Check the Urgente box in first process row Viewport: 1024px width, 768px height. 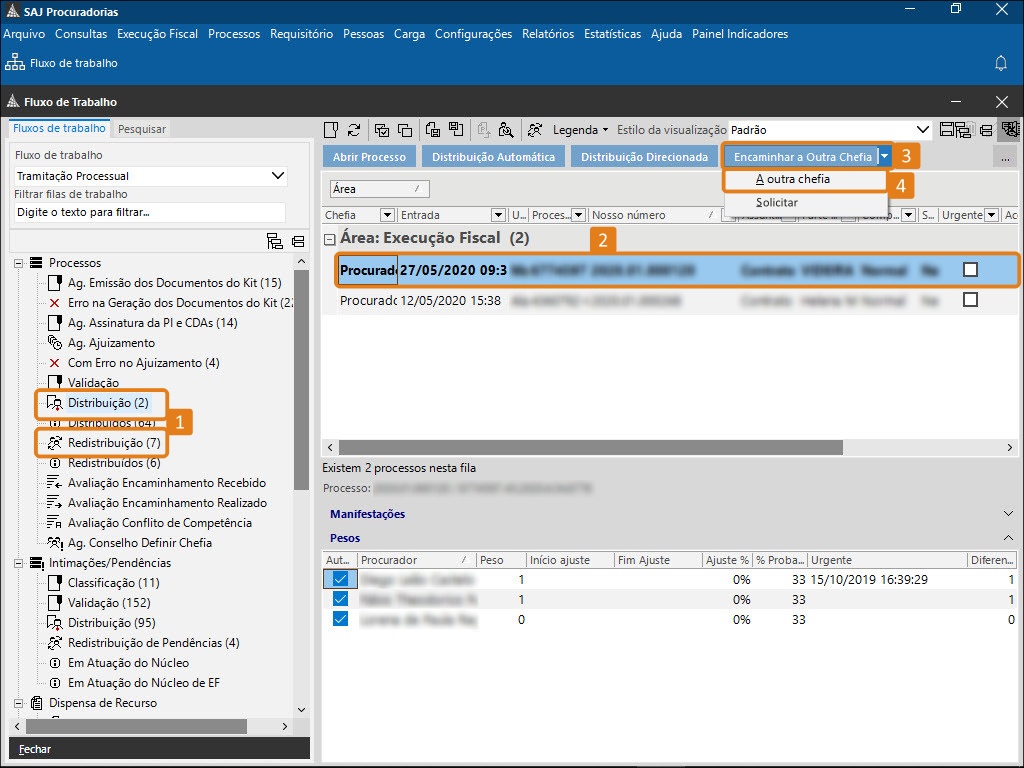[969, 270]
